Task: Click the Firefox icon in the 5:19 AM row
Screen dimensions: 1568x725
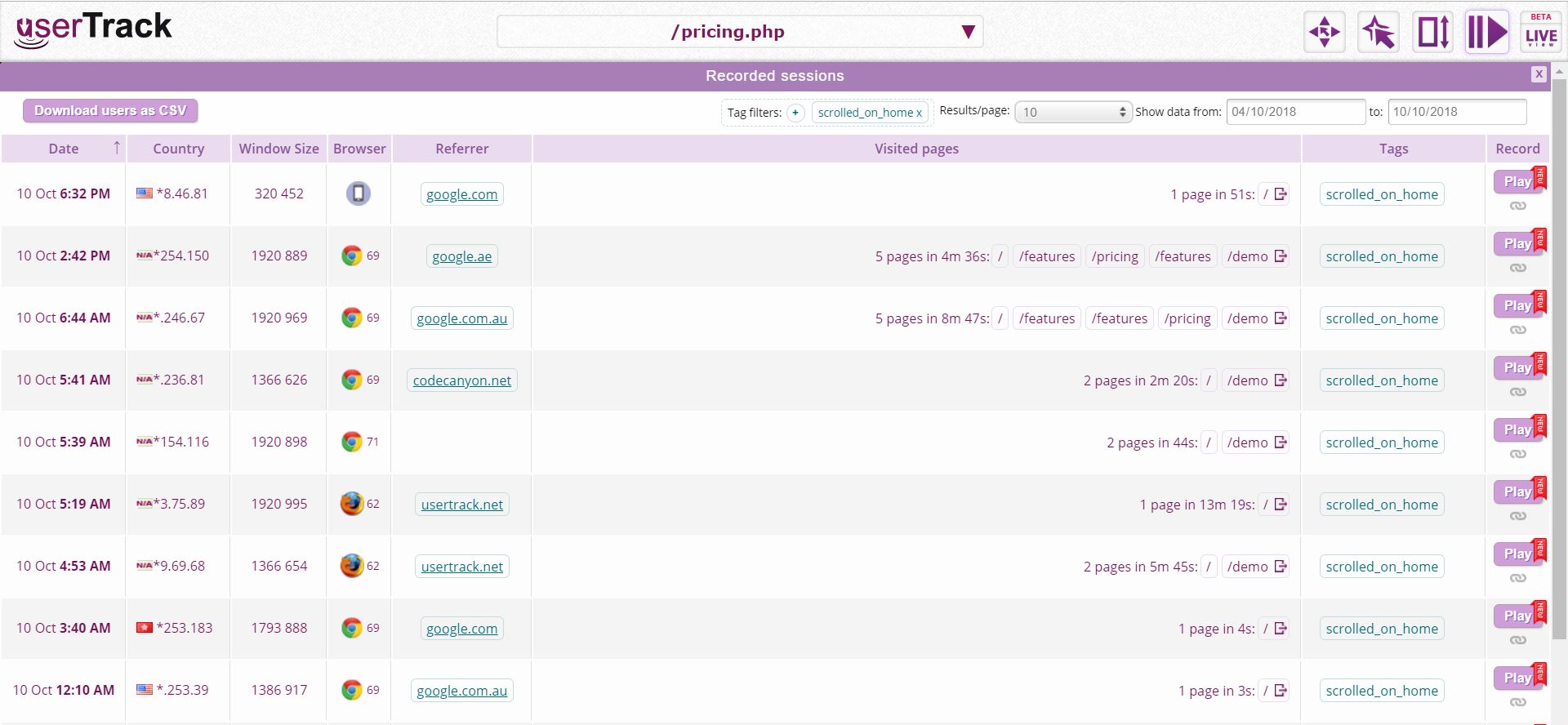Action: [x=352, y=504]
